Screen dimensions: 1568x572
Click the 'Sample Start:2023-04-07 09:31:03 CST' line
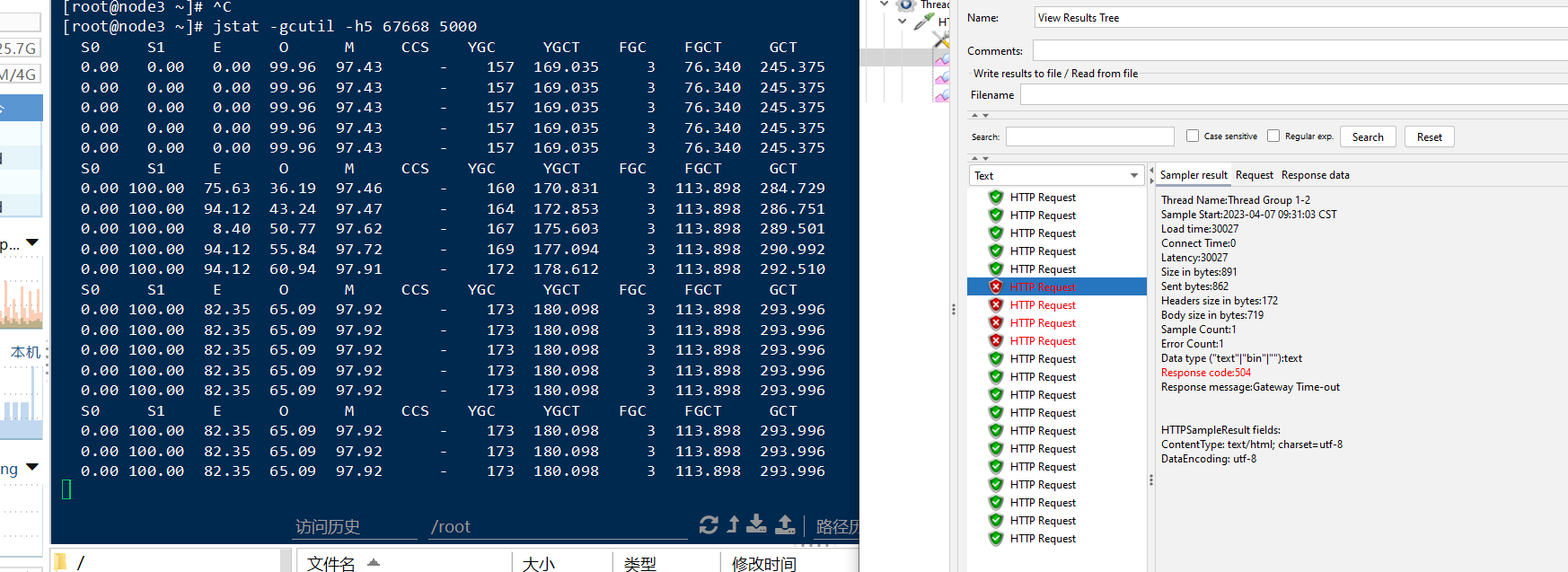click(x=1248, y=215)
